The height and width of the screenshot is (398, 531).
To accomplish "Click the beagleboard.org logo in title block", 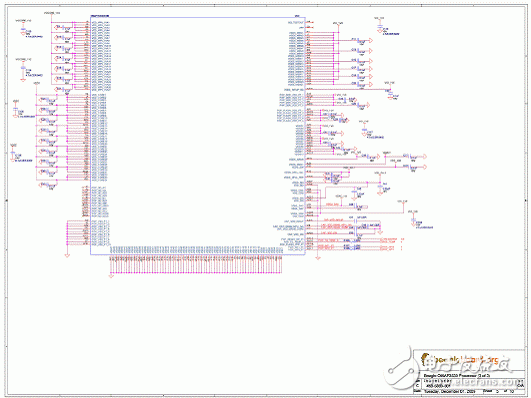I will 460,360.
